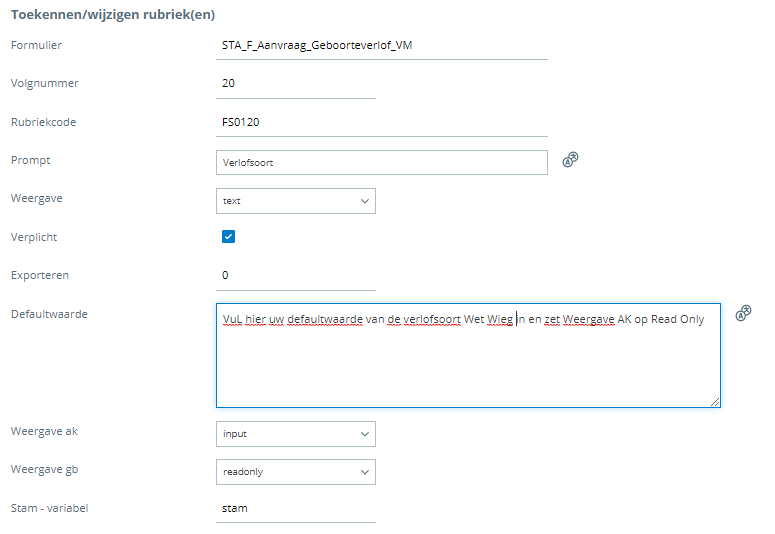Screen dimensions: 775x534
Task: Uncheck the Verplicht checkbox
Action: (228, 237)
